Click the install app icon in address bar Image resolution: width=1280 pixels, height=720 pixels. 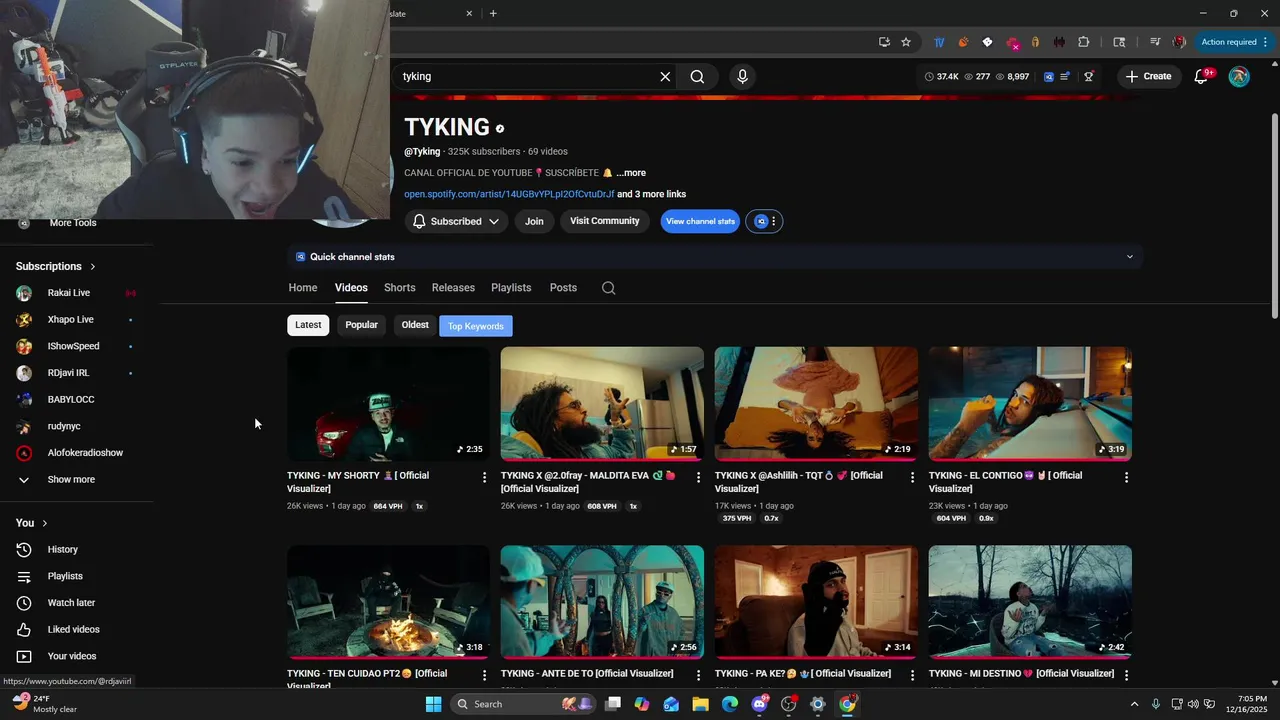point(884,42)
